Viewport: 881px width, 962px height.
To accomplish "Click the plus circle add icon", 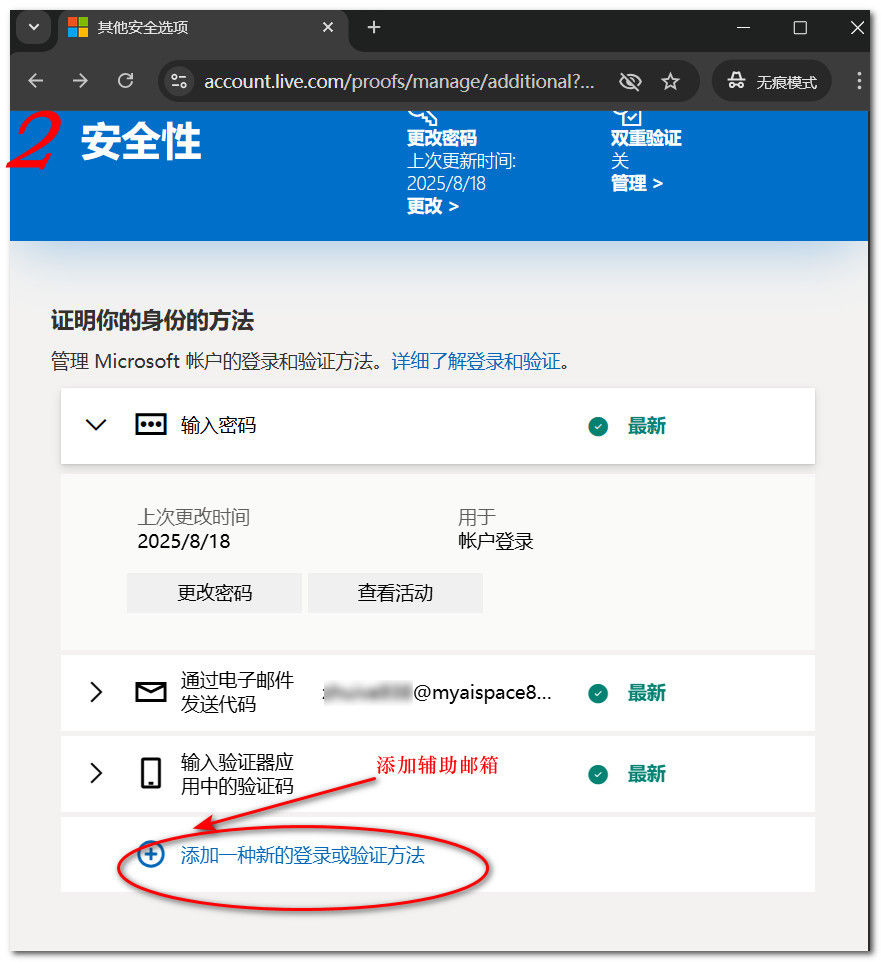I will click(151, 854).
